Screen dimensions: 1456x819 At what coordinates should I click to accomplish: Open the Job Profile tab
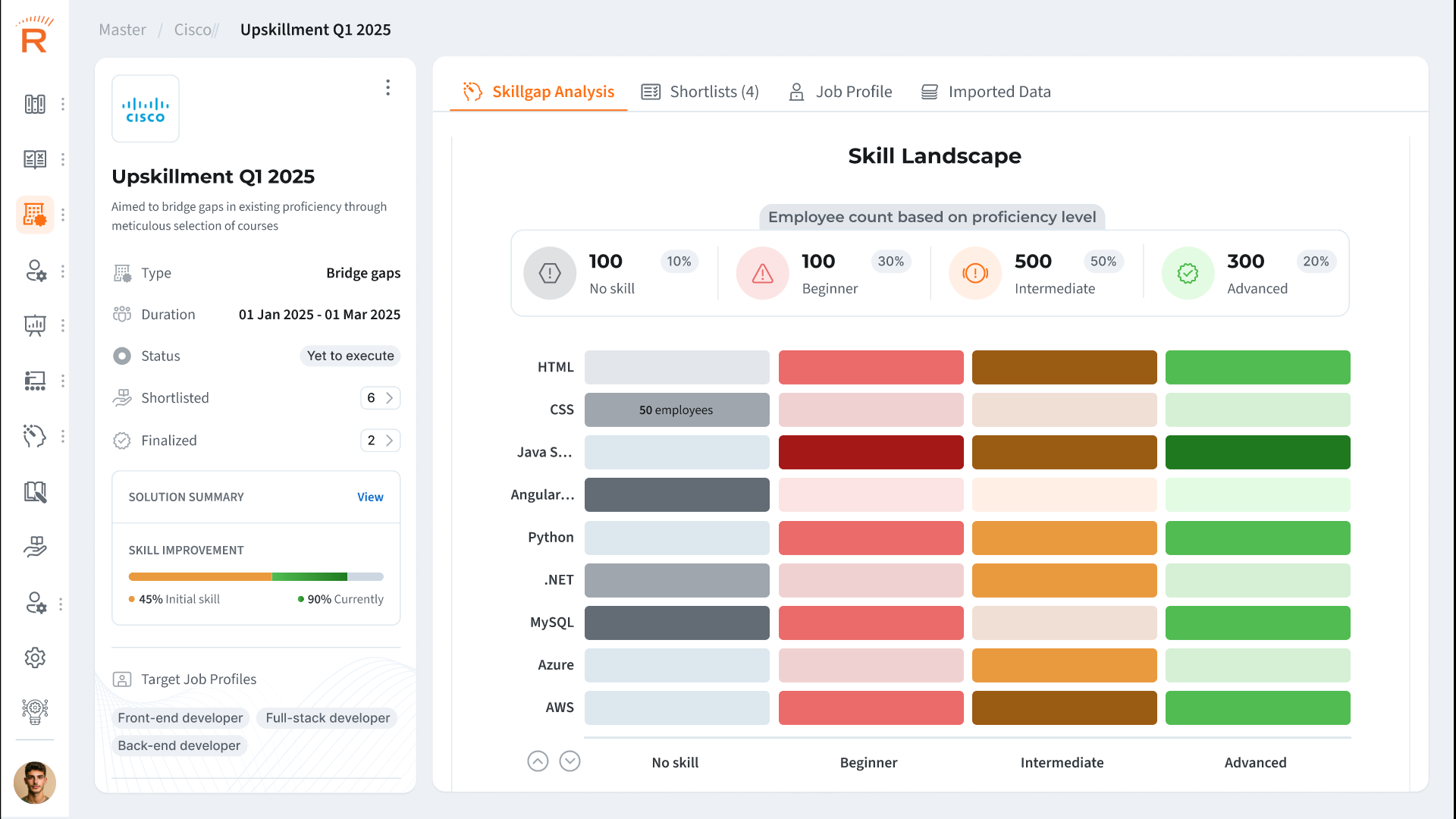840,92
